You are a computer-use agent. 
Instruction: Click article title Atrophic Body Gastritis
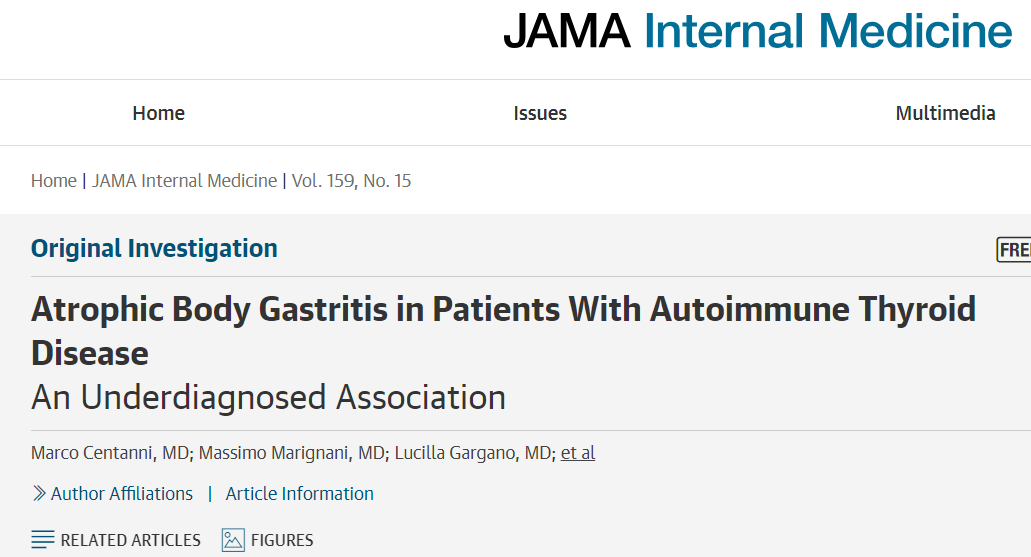pyautogui.click(x=503, y=331)
